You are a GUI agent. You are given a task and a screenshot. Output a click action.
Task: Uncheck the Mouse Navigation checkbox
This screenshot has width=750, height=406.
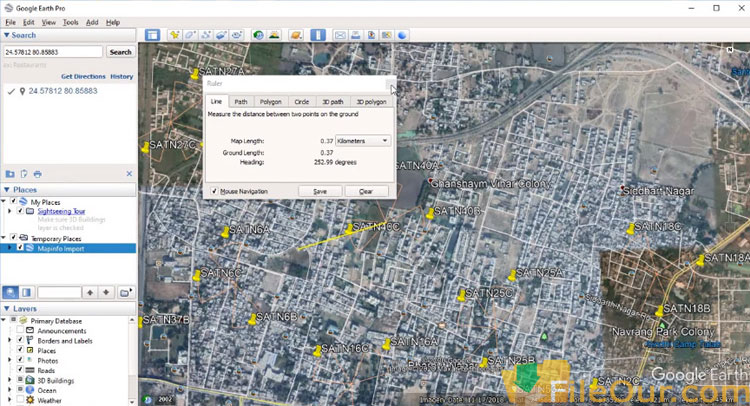tap(214, 191)
